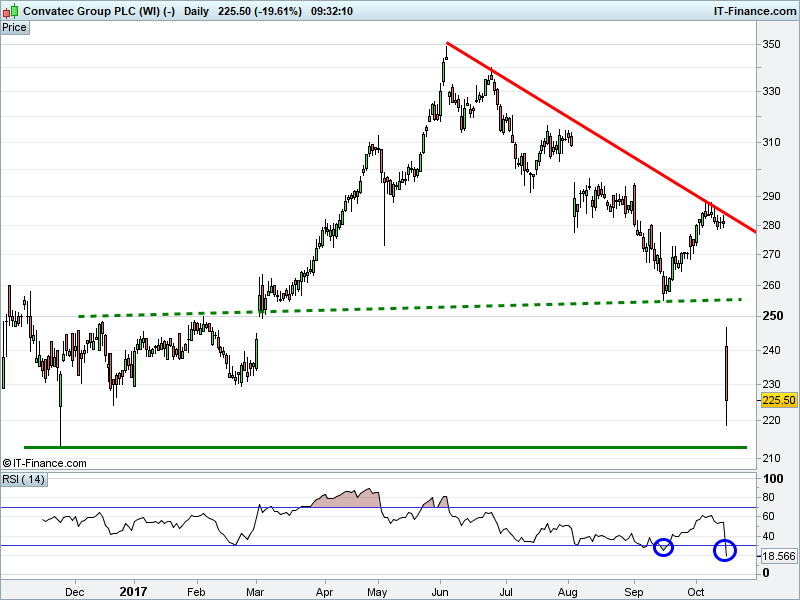Click the RSI lower 30 level line

378,545
